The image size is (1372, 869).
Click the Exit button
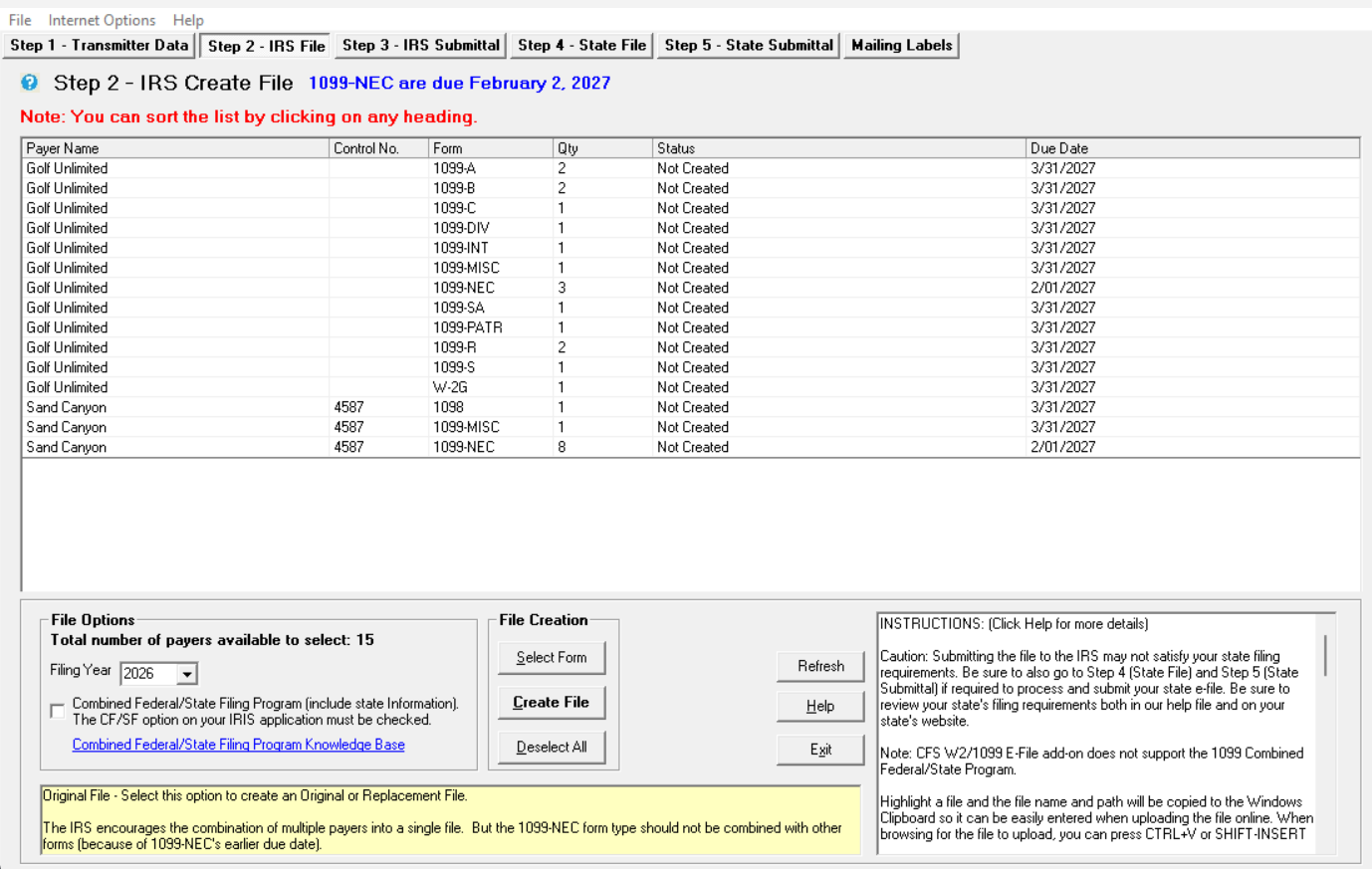(820, 750)
